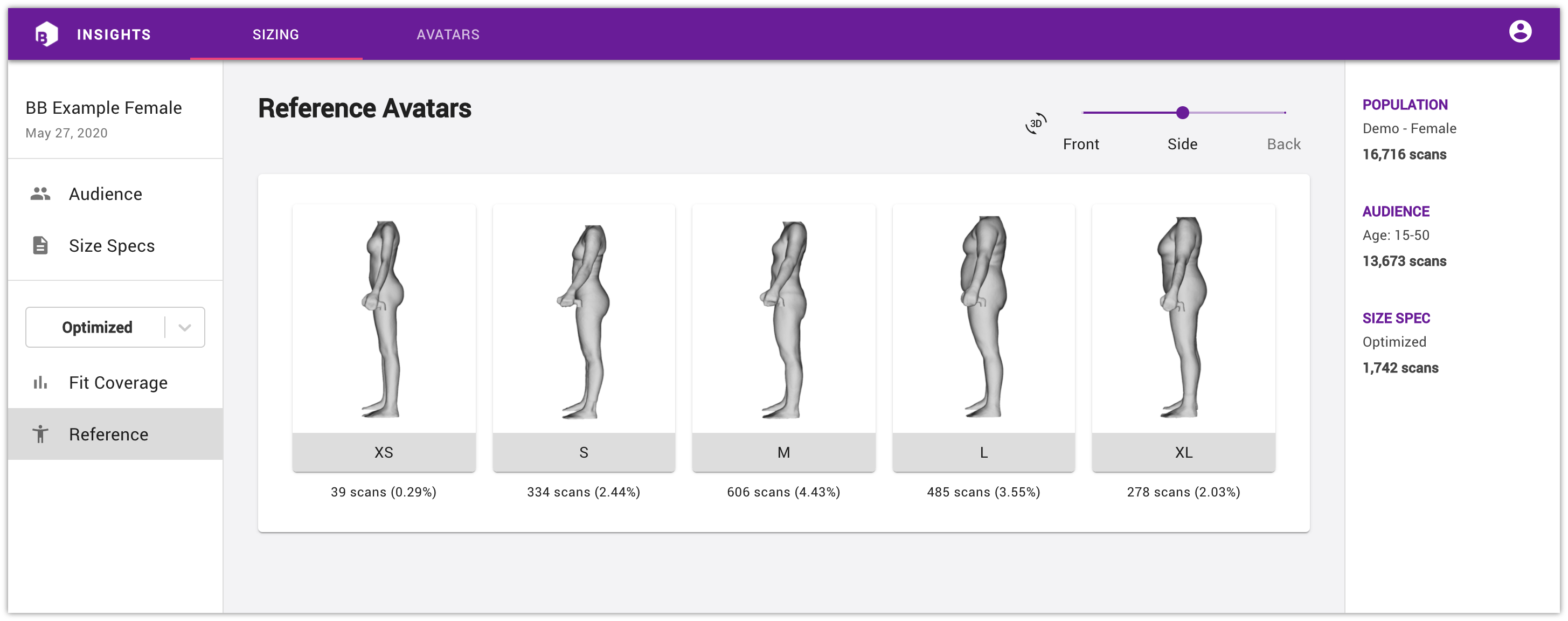The image size is (1568, 621).
Task: Open the Fit Coverage sidebar item
Action: tap(116, 382)
